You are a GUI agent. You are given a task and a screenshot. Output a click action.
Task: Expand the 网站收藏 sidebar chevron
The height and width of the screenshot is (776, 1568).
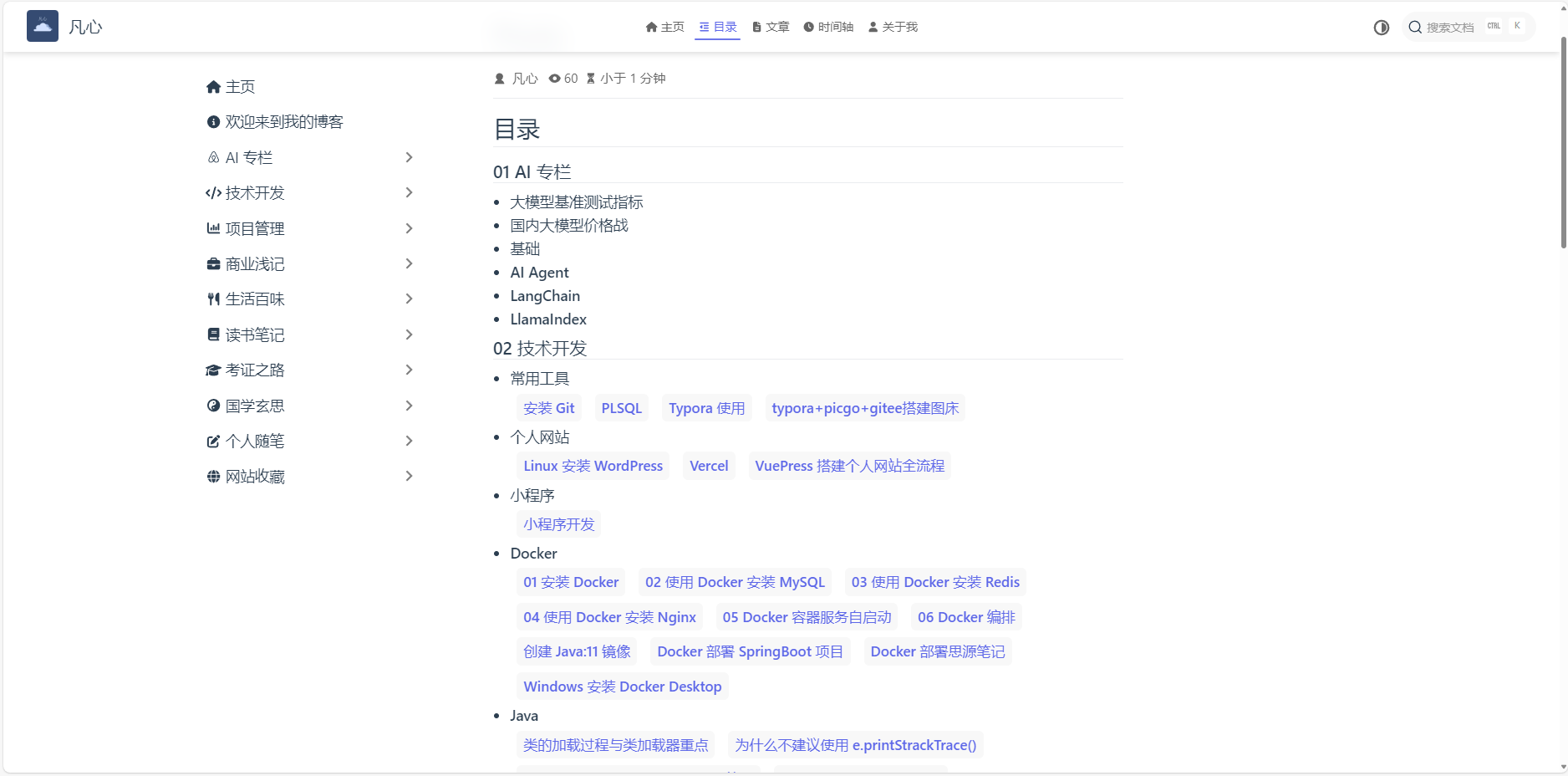click(x=409, y=476)
